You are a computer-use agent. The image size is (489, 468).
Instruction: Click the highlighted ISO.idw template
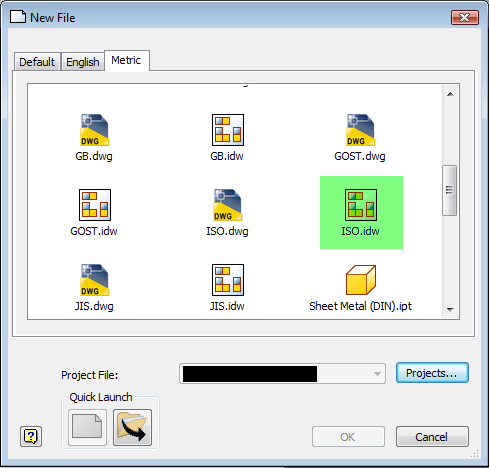click(x=361, y=212)
